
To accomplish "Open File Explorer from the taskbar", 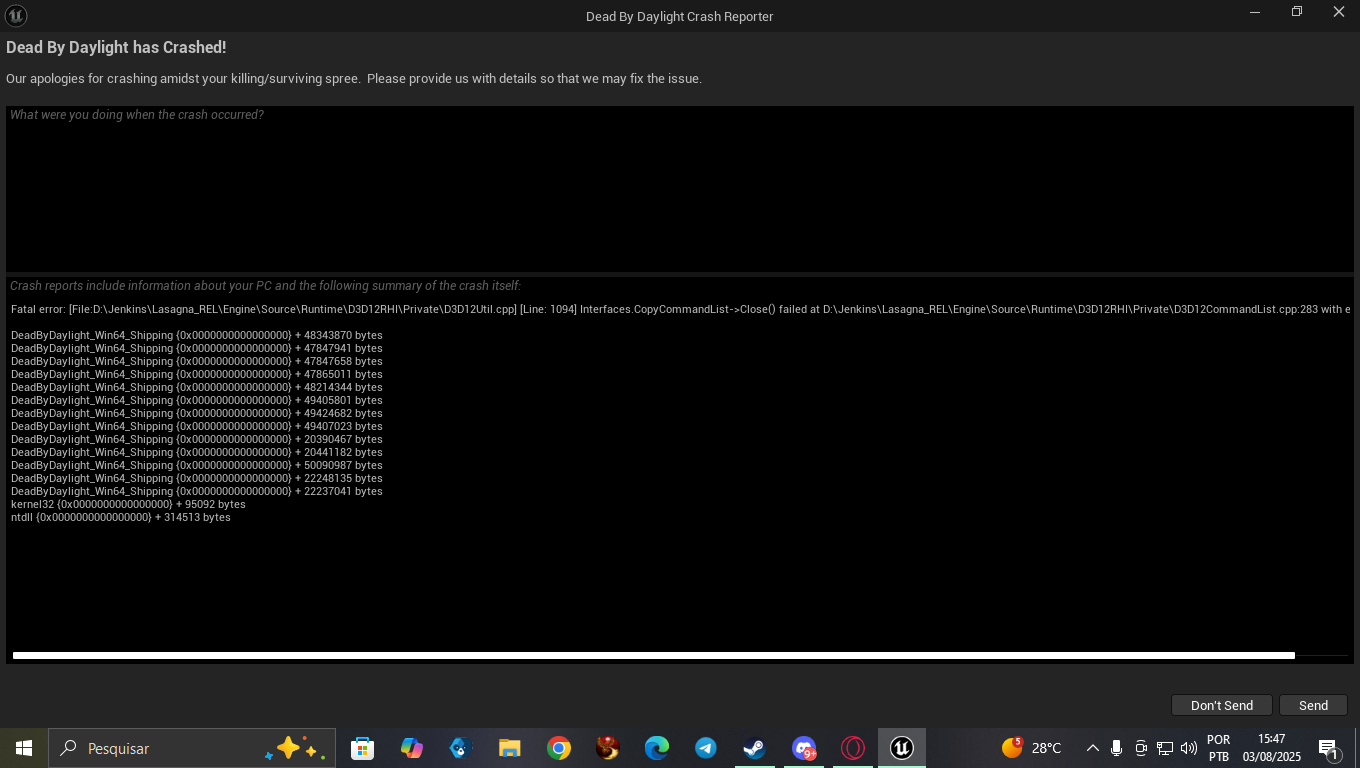I will coord(510,748).
